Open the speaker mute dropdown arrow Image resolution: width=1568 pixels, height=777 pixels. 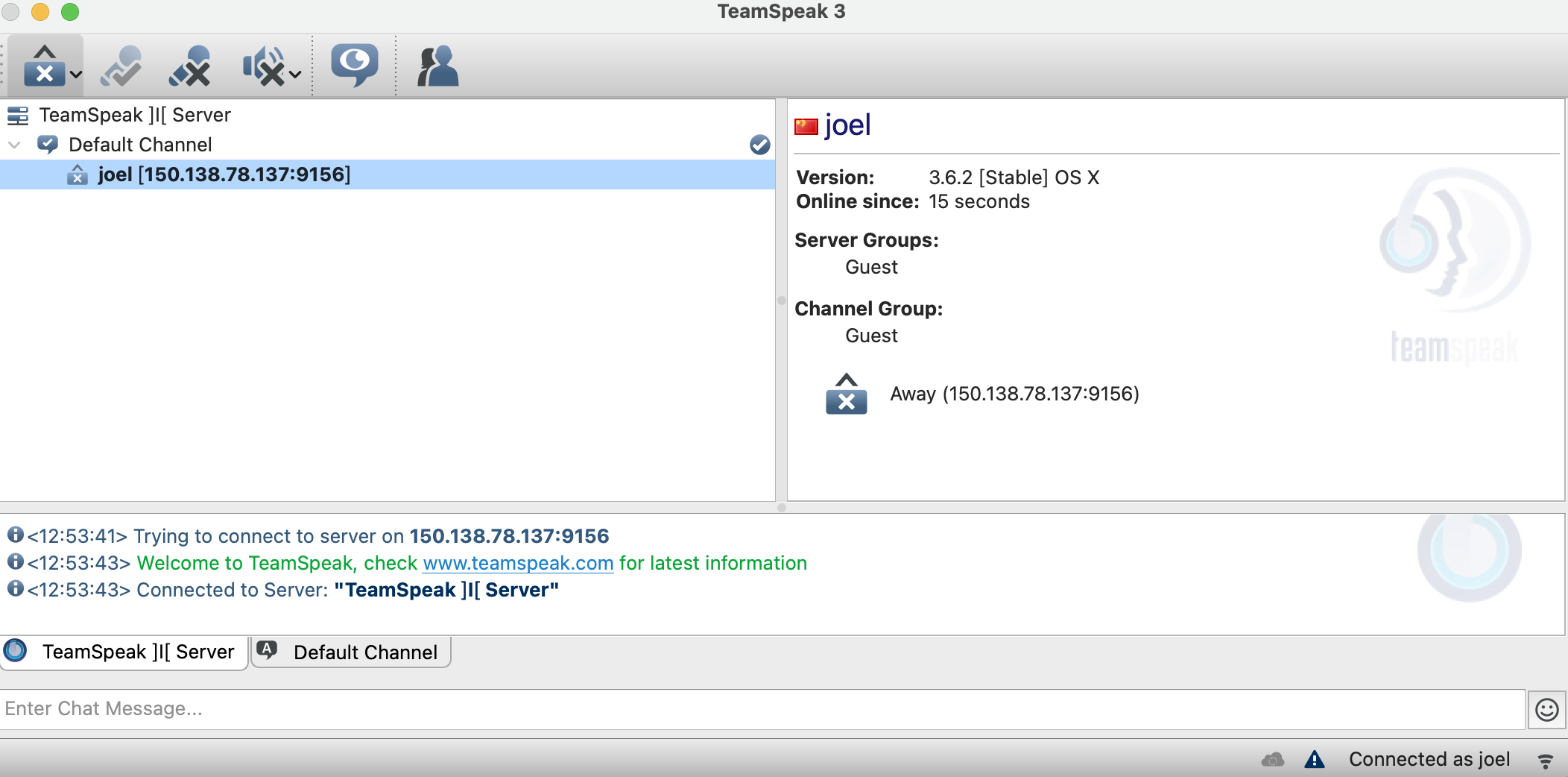pyautogui.click(x=295, y=74)
